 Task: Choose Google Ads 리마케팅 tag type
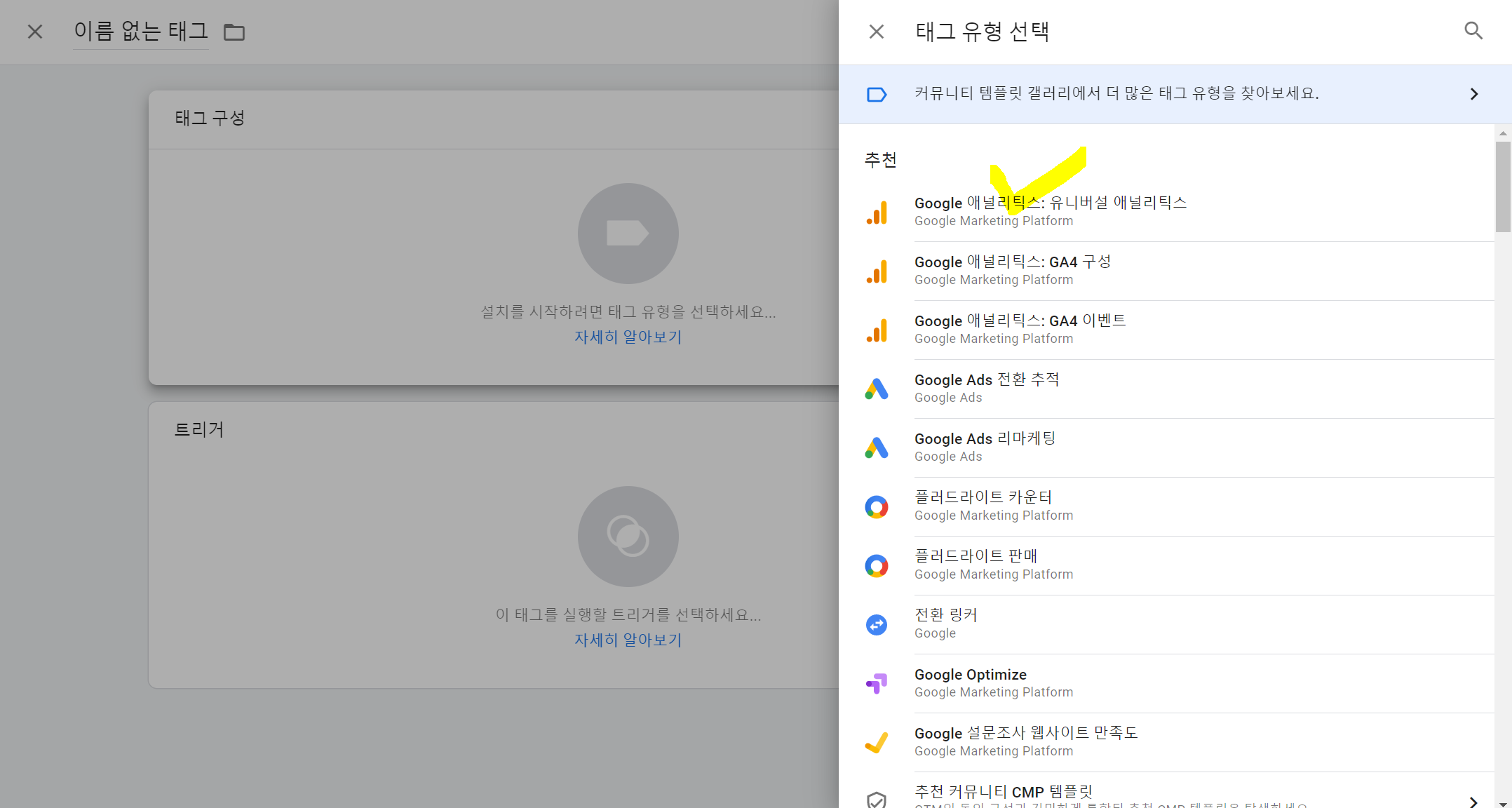985,446
